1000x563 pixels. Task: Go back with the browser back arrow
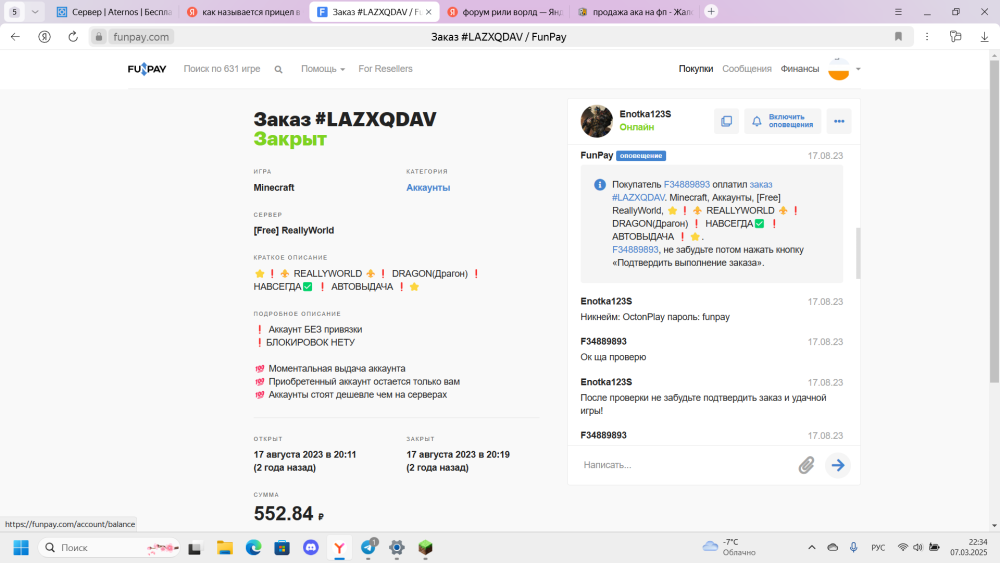[15, 37]
